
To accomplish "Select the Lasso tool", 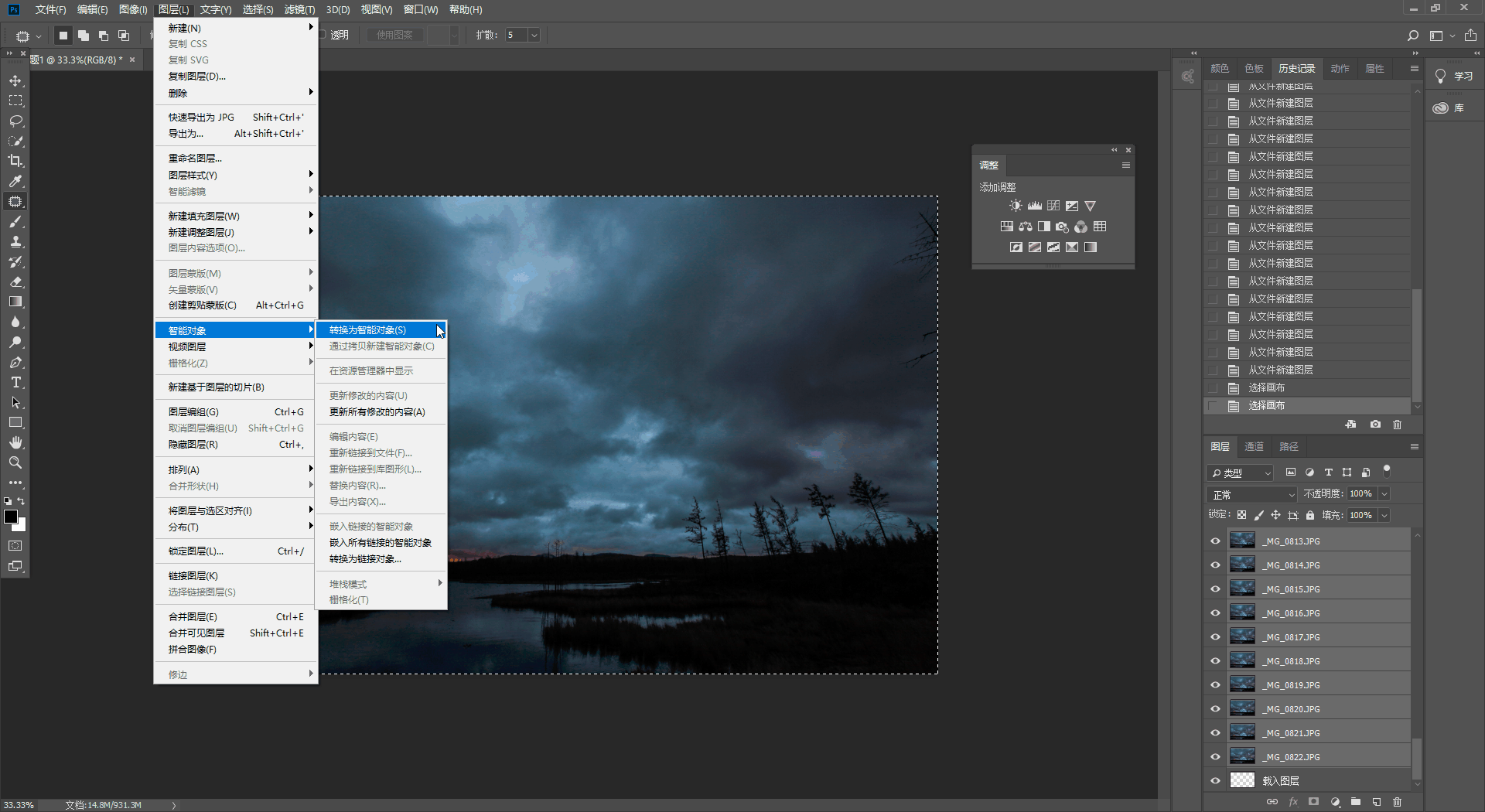I will (x=15, y=121).
